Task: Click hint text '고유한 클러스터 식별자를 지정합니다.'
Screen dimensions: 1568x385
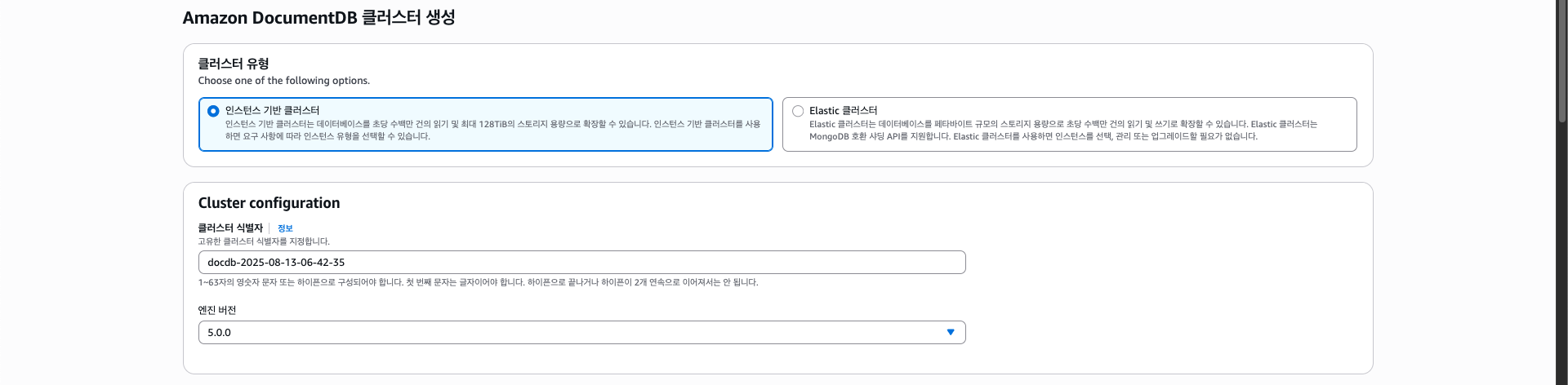Action: point(264,241)
